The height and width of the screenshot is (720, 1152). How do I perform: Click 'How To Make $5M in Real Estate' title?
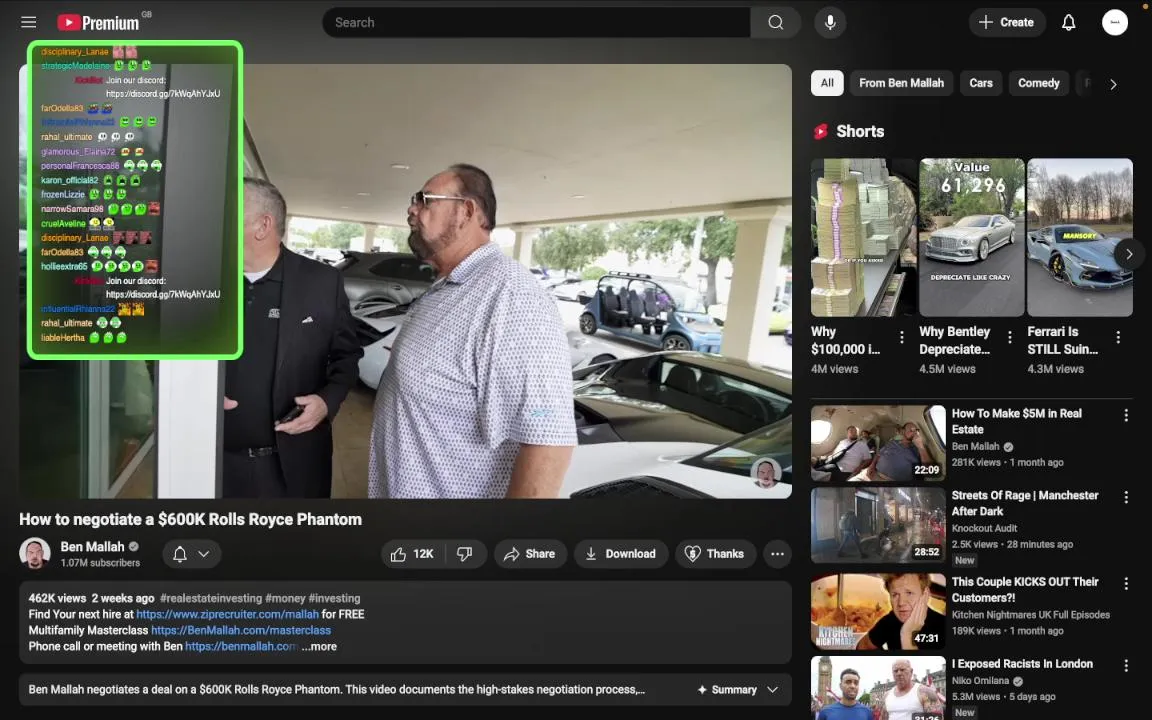1017,421
